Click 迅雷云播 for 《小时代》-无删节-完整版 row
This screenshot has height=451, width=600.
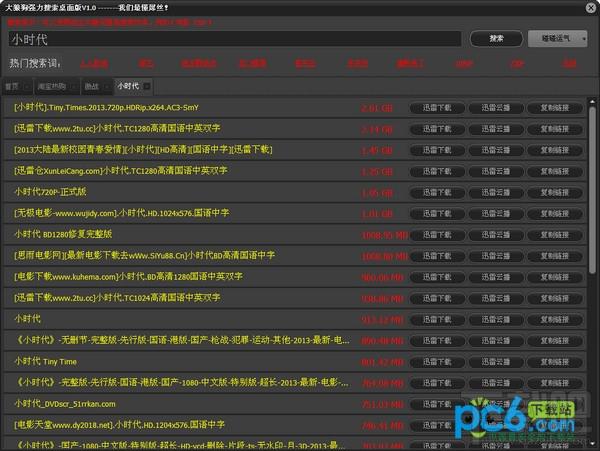tap(496, 341)
